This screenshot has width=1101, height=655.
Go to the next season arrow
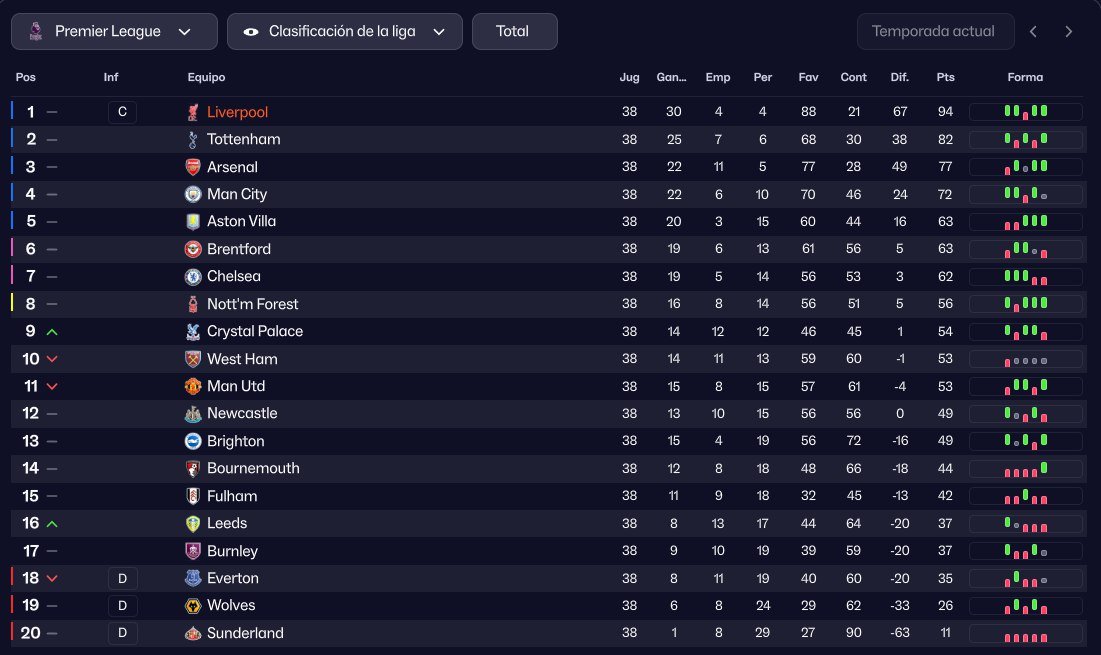[x=1068, y=31]
